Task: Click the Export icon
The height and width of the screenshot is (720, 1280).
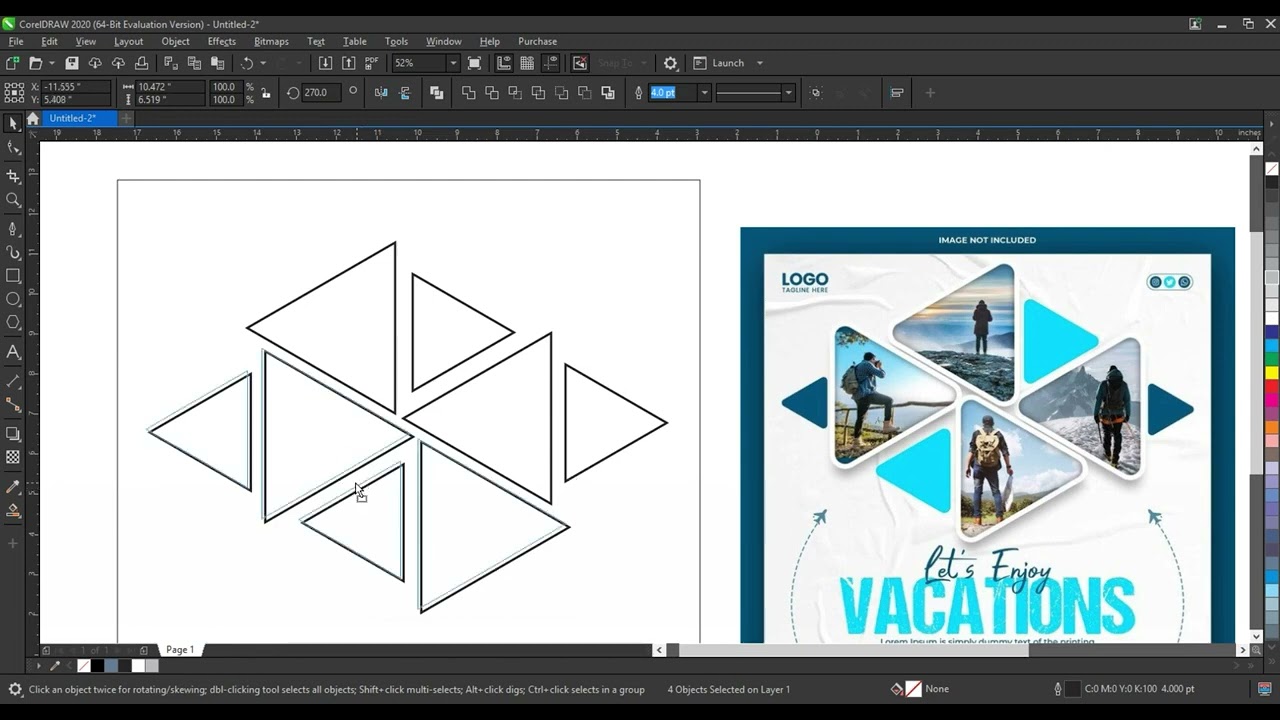Action: (x=348, y=63)
